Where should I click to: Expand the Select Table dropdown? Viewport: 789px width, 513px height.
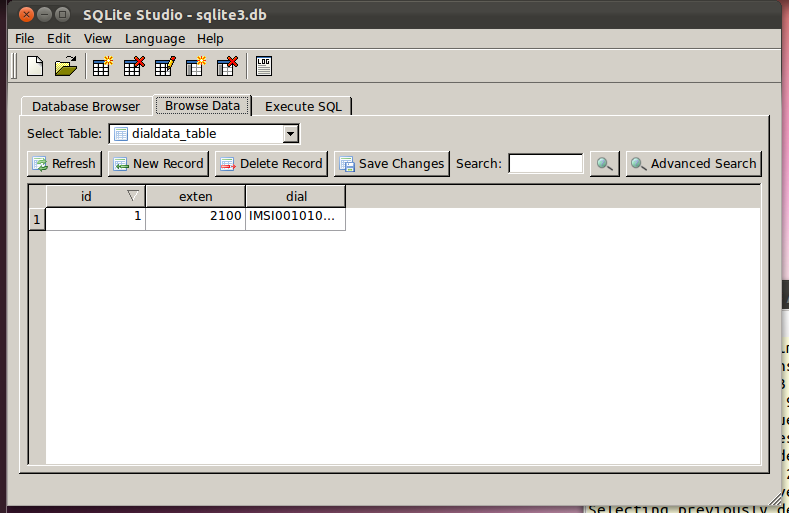pos(290,133)
